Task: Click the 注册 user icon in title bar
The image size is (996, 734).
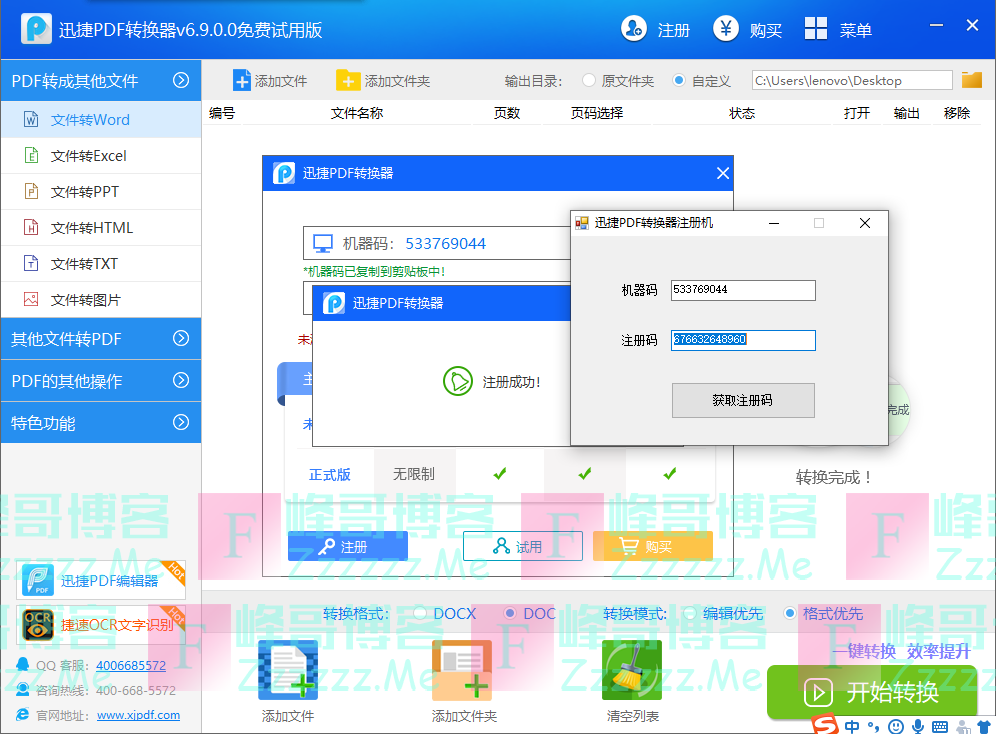Action: click(x=634, y=29)
